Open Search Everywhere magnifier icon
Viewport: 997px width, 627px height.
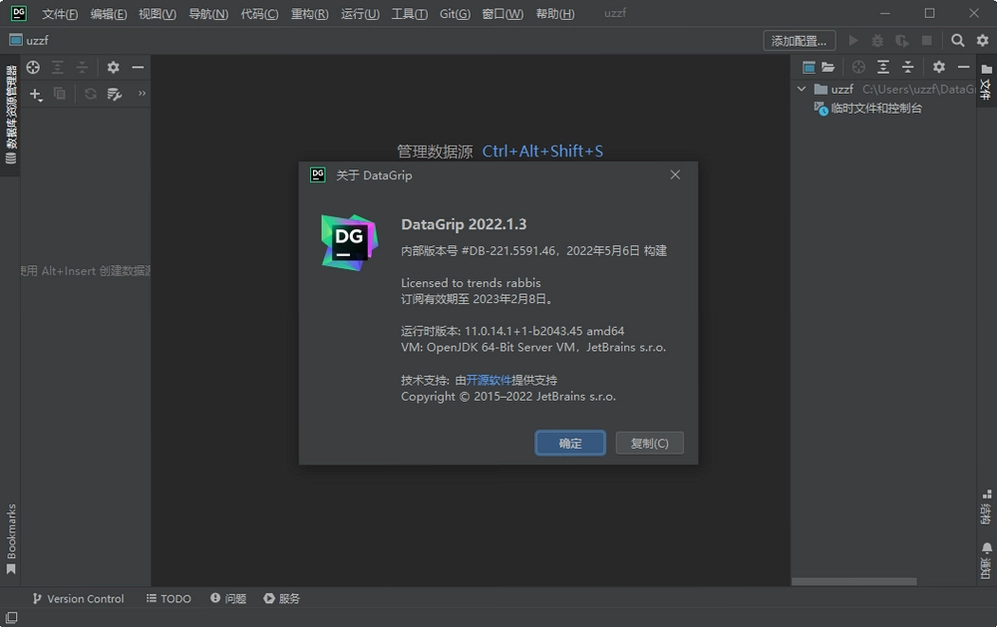(x=958, y=41)
